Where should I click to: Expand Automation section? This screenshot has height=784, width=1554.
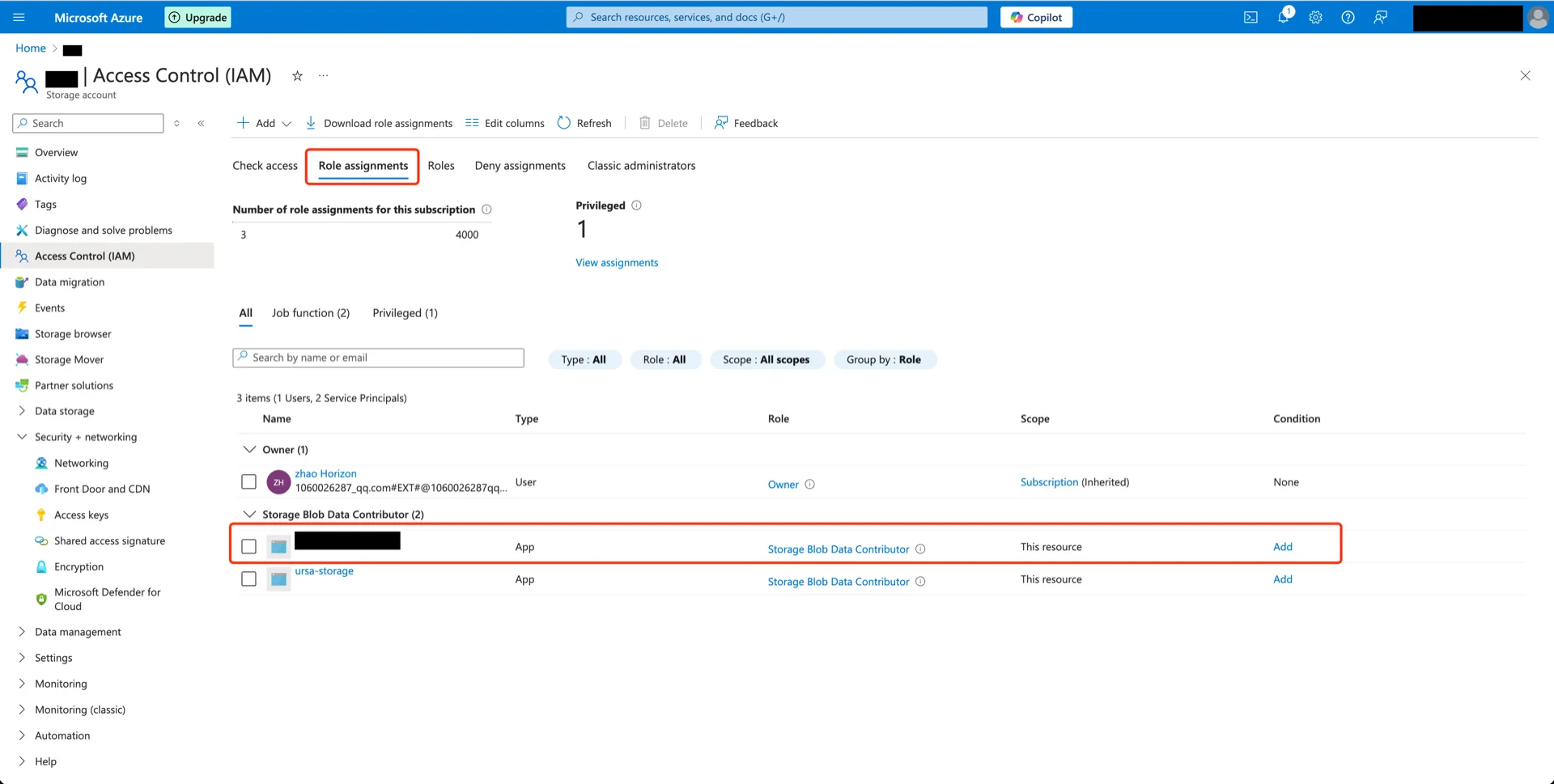(x=22, y=735)
